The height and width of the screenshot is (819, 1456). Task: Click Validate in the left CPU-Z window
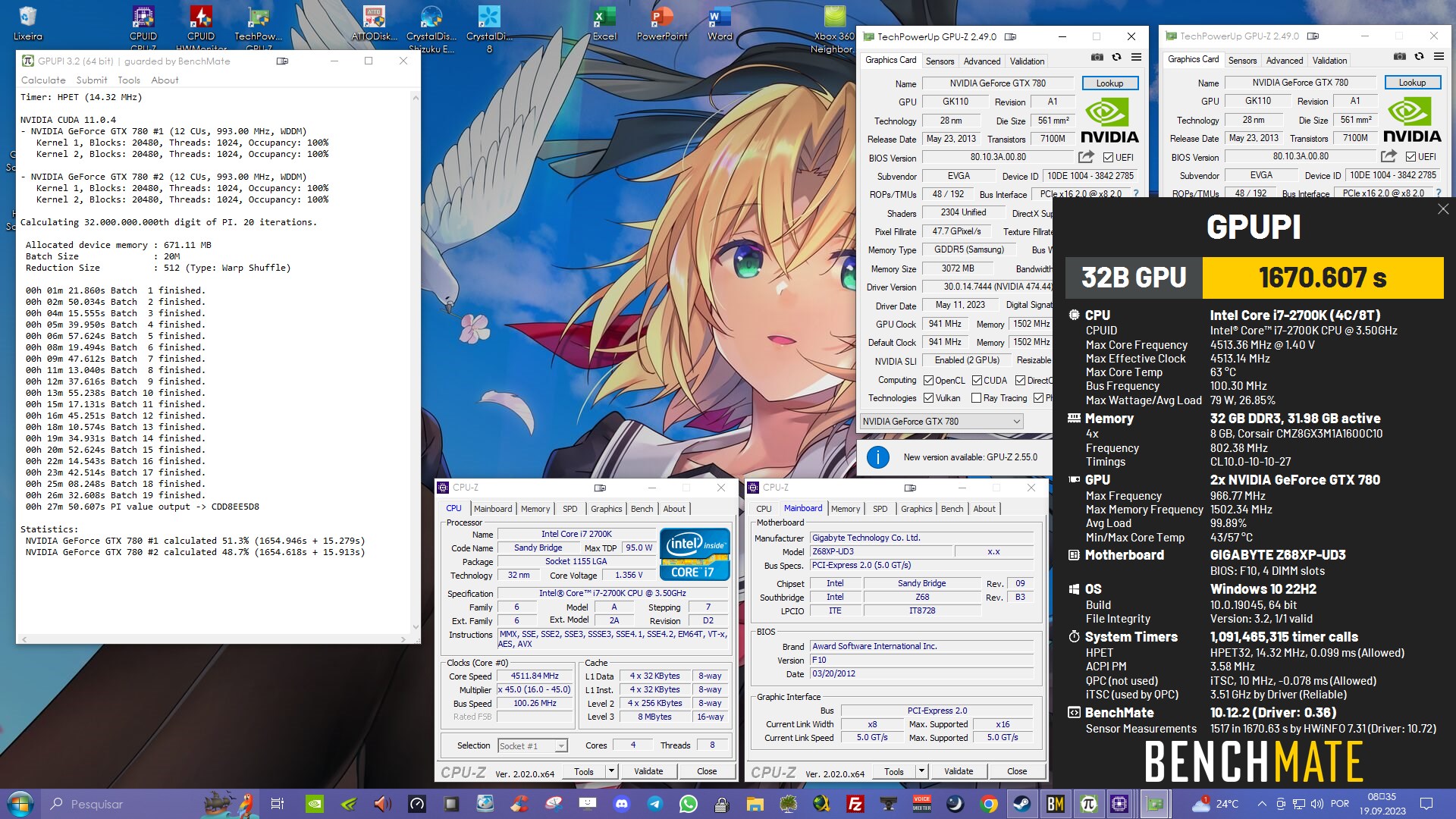[648, 771]
